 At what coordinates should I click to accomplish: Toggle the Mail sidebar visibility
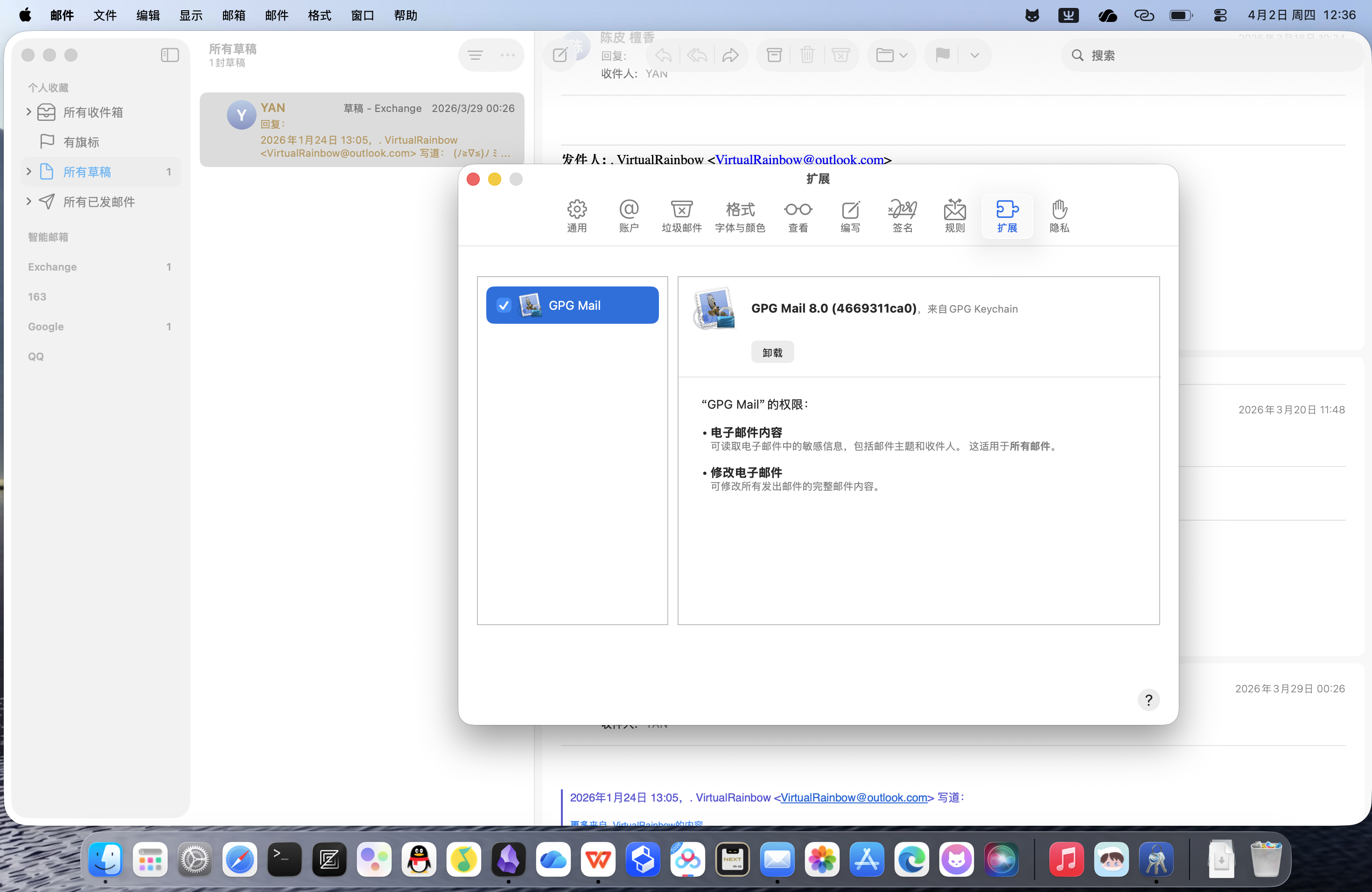coord(169,56)
